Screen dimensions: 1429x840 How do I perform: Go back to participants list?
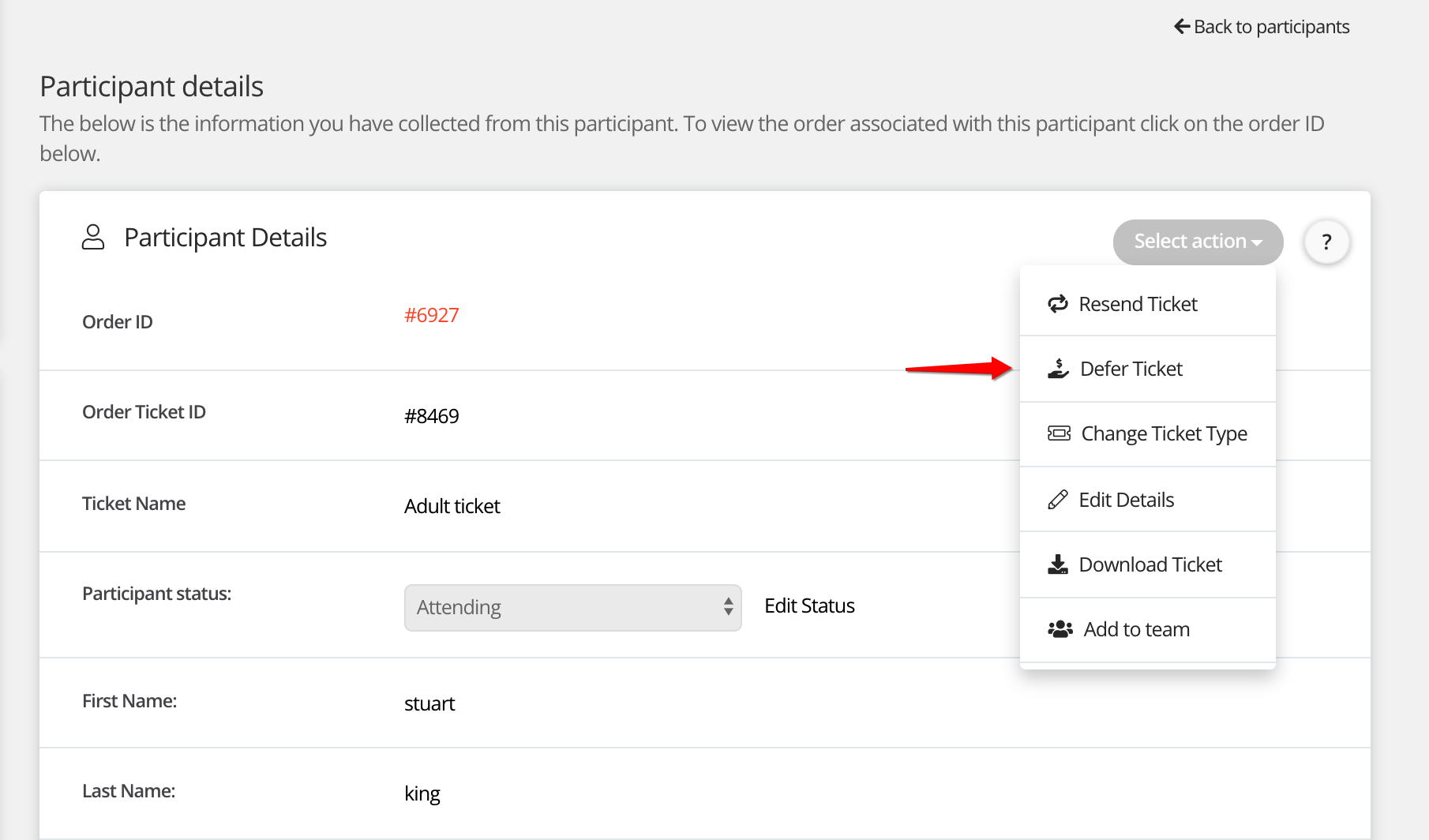(1270, 27)
